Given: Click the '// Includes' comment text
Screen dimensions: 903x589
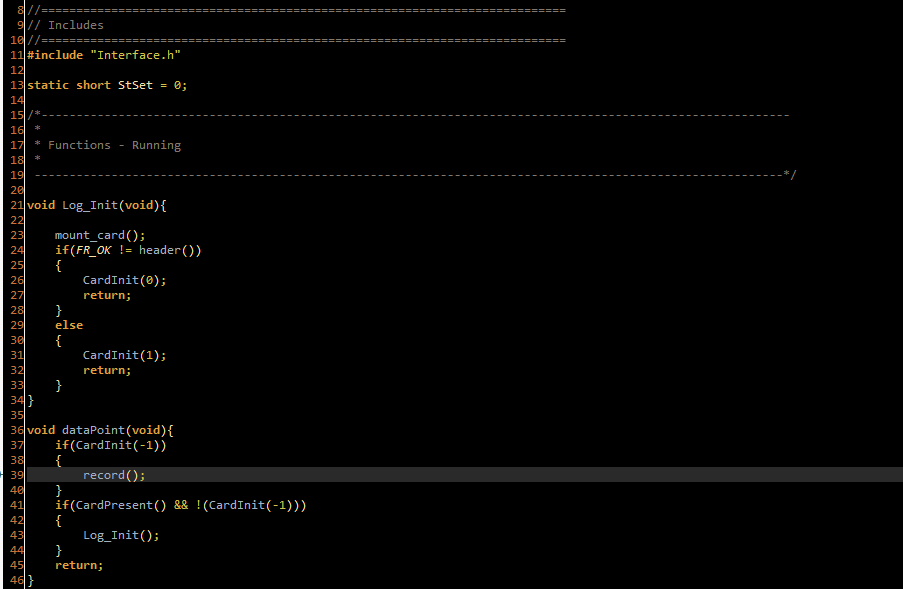Looking at the screenshot, I should 66,25.
